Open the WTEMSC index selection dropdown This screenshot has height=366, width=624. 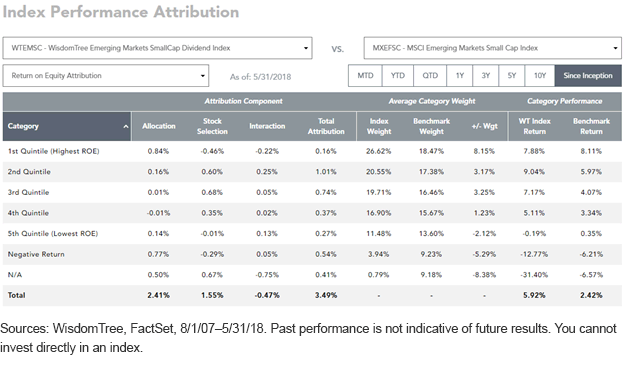(157, 48)
